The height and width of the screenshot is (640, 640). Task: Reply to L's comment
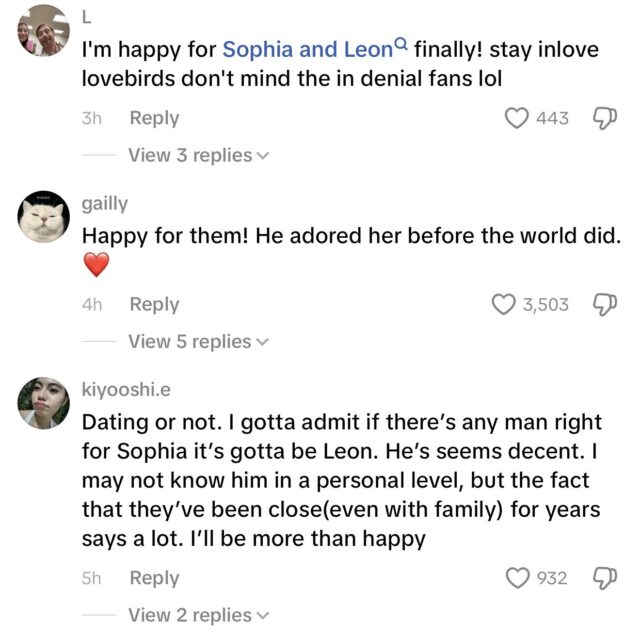(x=154, y=118)
